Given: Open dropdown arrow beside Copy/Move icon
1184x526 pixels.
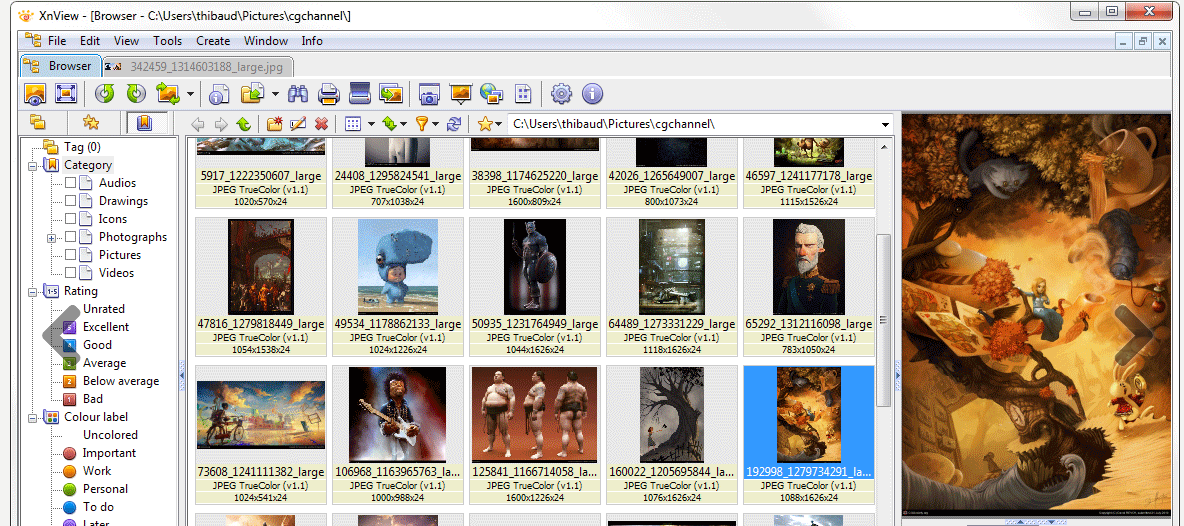Looking at the screenshot, I should click(275, 94).
